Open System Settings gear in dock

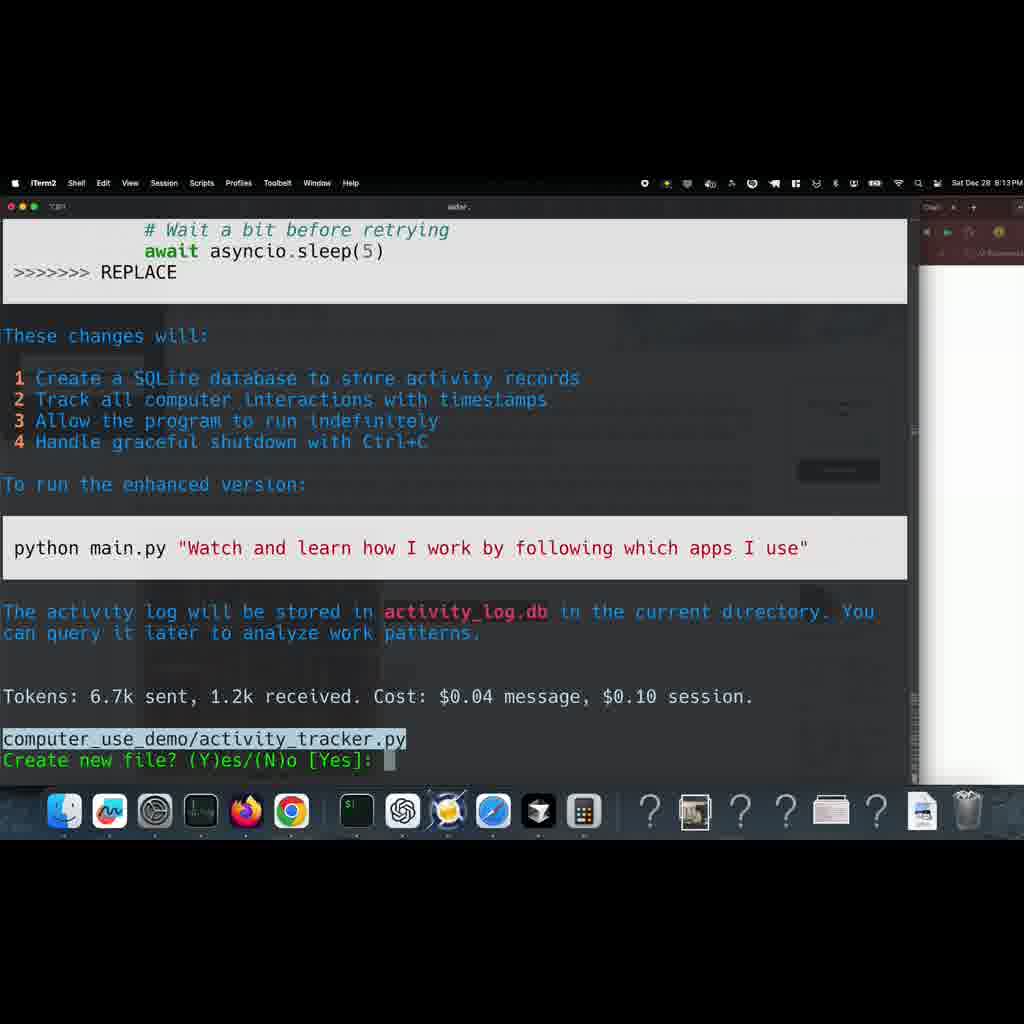point(155,811)
